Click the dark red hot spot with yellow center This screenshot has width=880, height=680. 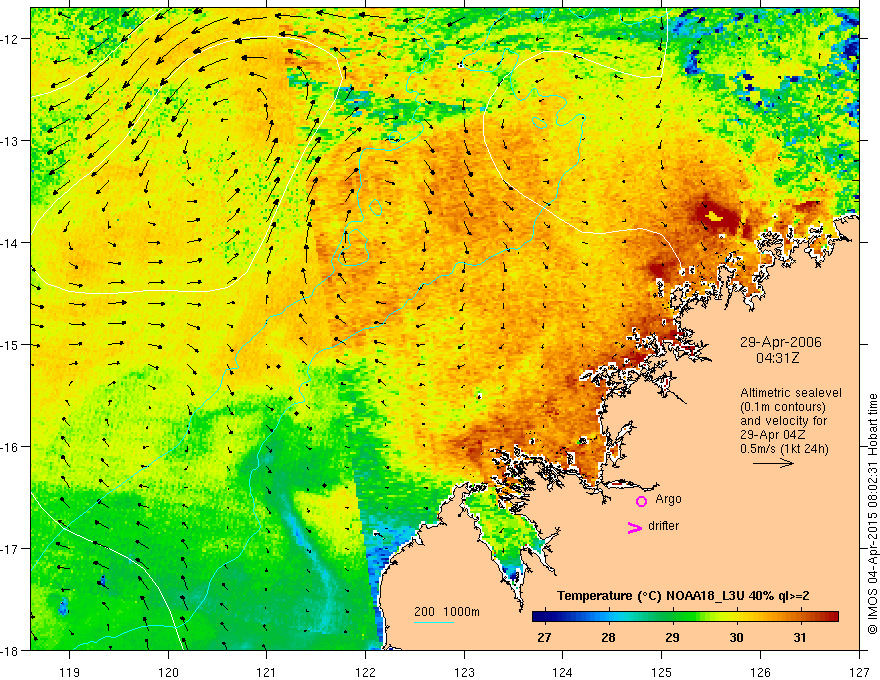717,216
